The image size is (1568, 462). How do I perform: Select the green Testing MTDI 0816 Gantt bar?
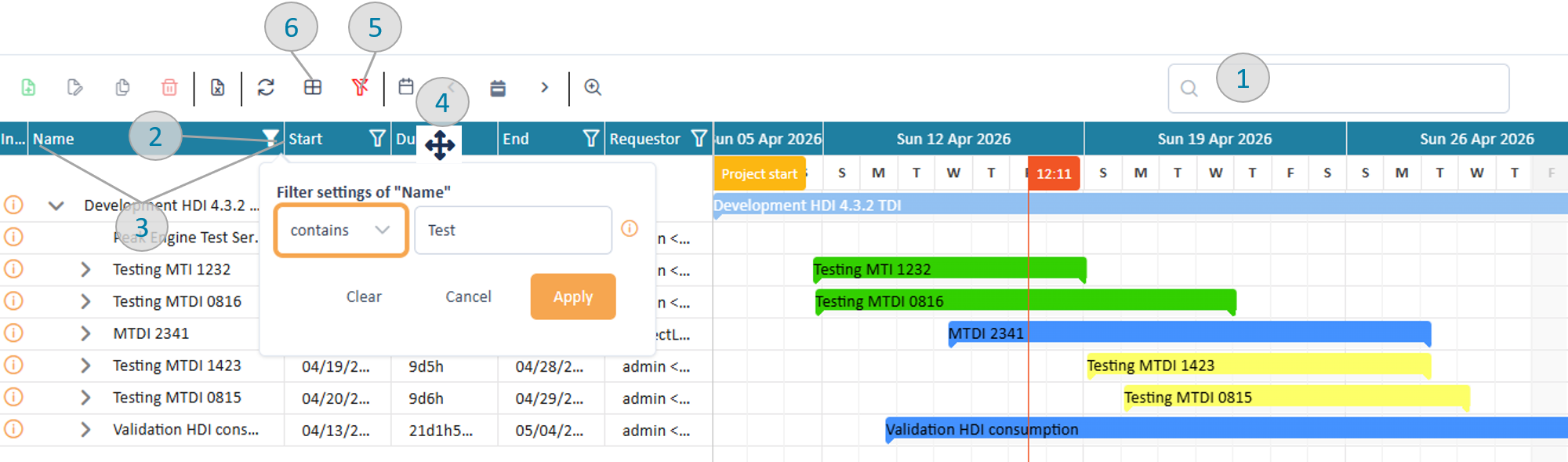click(x=1025, y=301)
